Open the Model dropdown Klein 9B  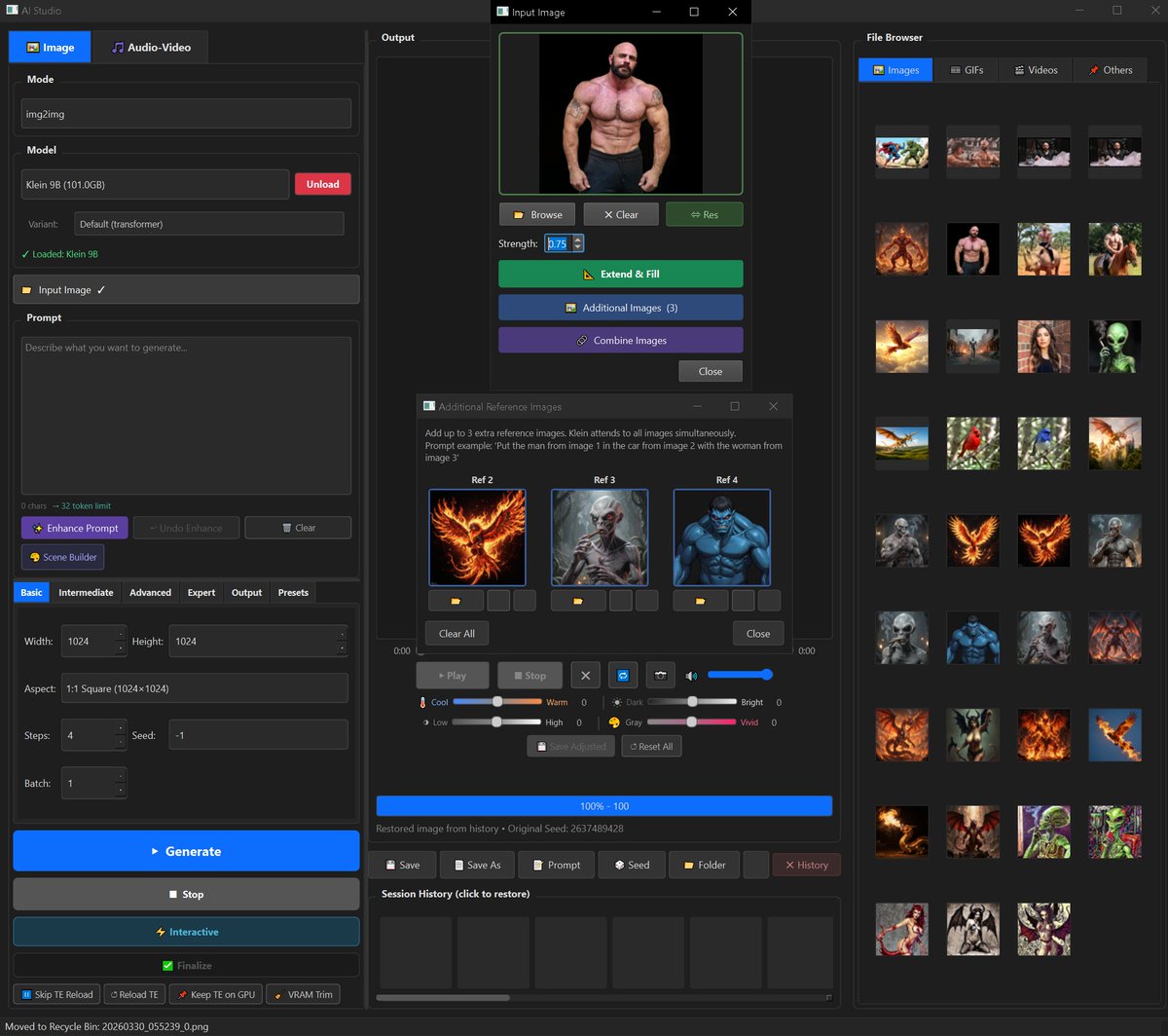(x=155, y=184)
